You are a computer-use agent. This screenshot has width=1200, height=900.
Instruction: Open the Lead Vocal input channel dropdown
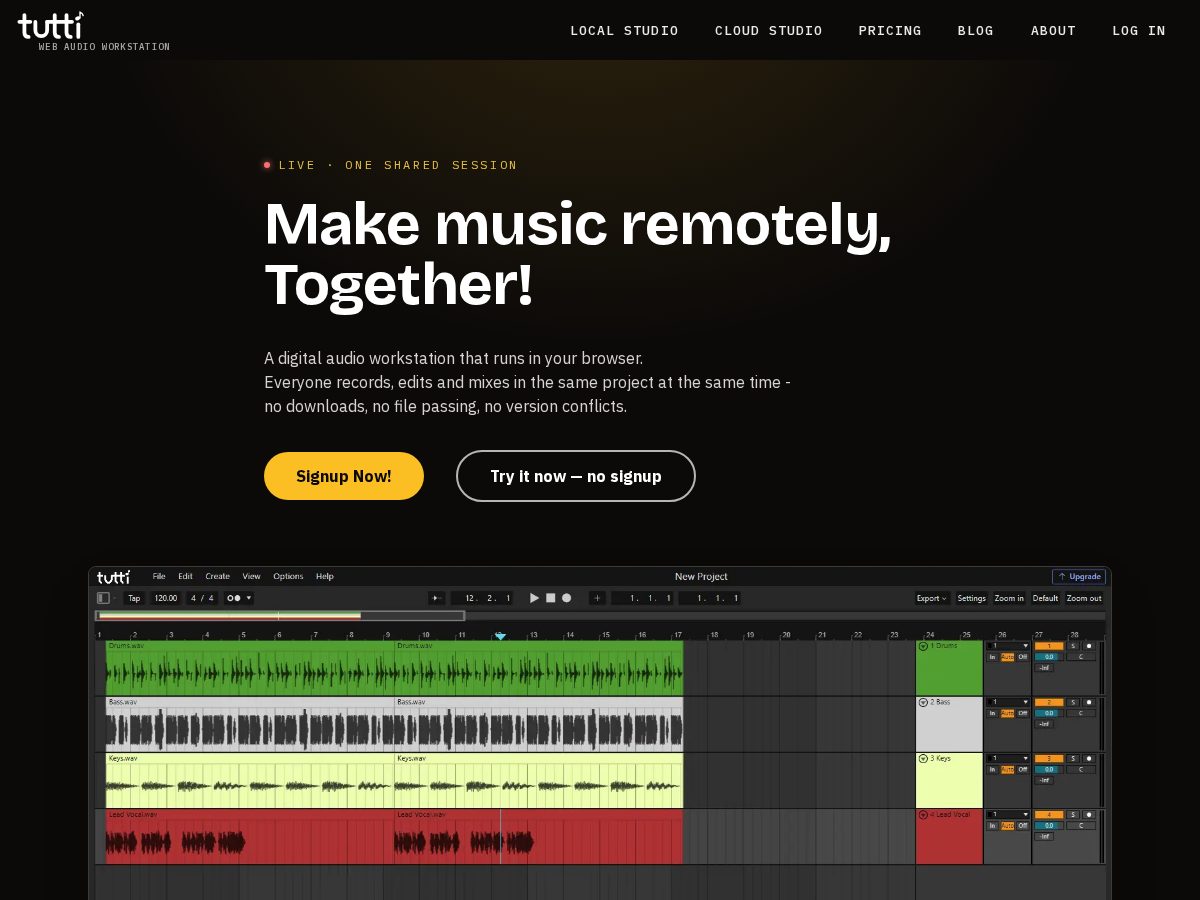pos(1008,814)
